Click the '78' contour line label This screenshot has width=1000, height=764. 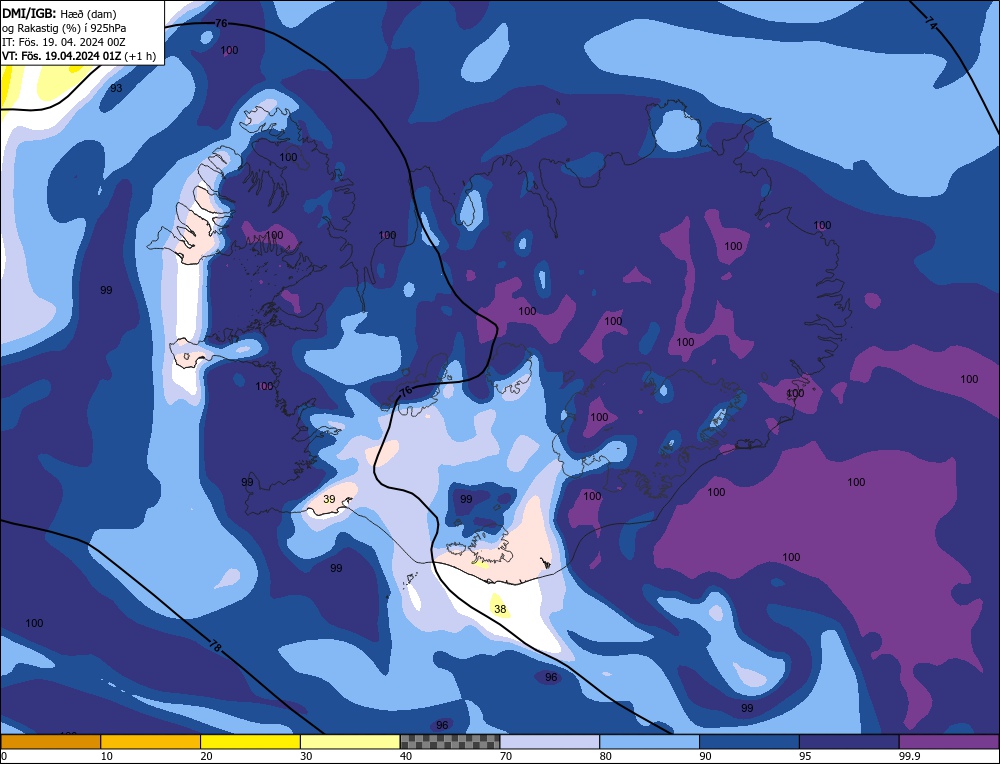coord(216,645)
